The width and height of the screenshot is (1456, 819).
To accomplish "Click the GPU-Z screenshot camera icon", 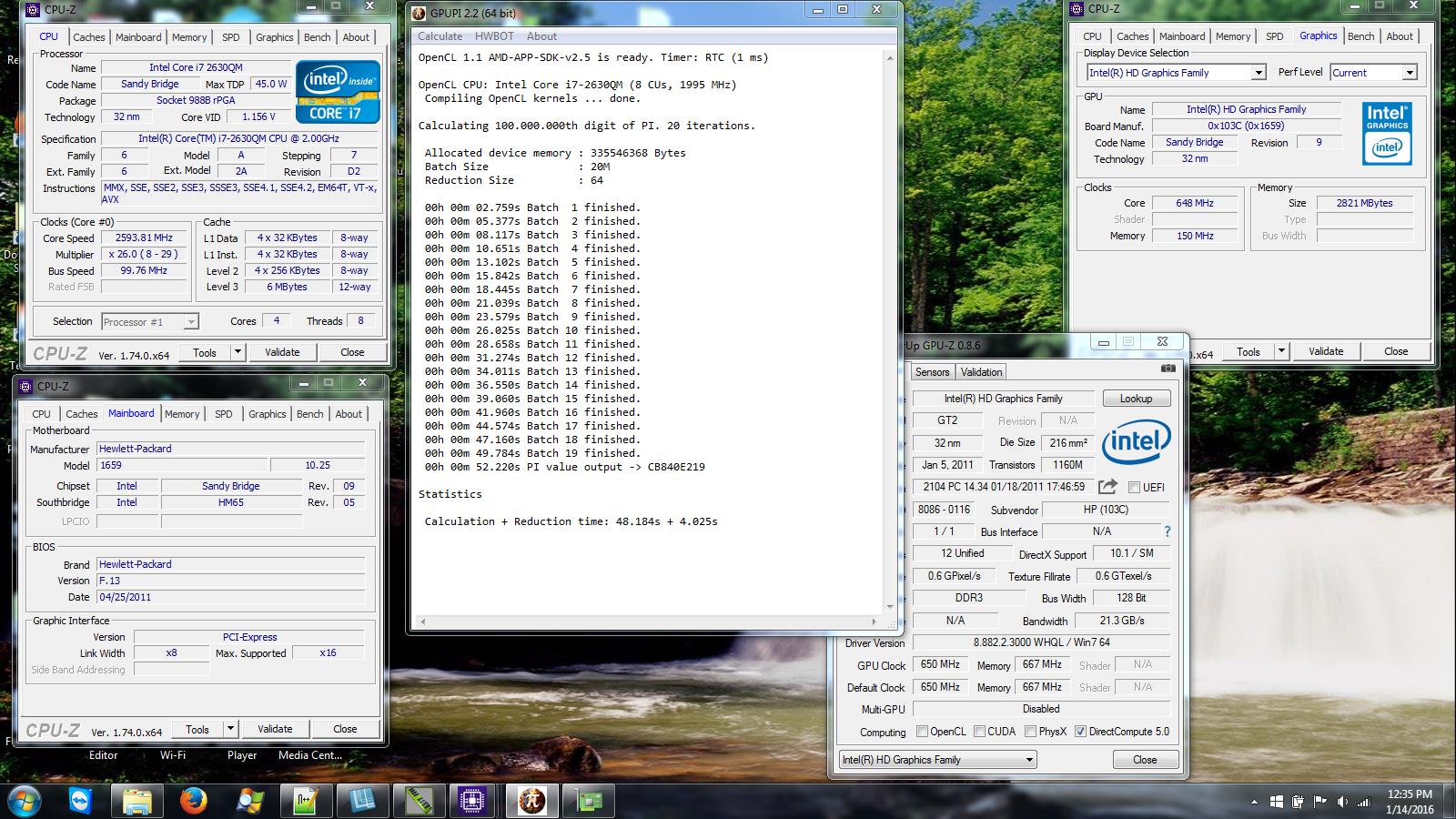I will [x=1168, y=369].
